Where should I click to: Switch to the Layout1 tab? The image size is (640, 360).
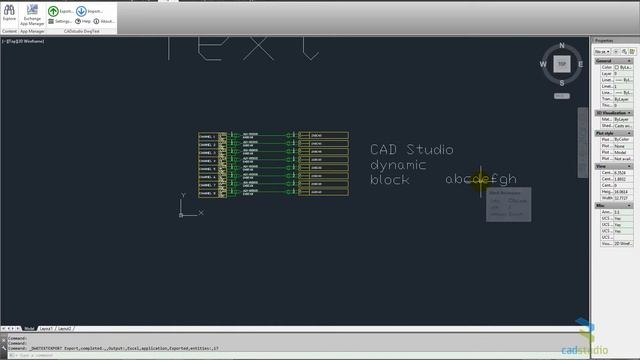pyautogui.click(x=46, y=329)
